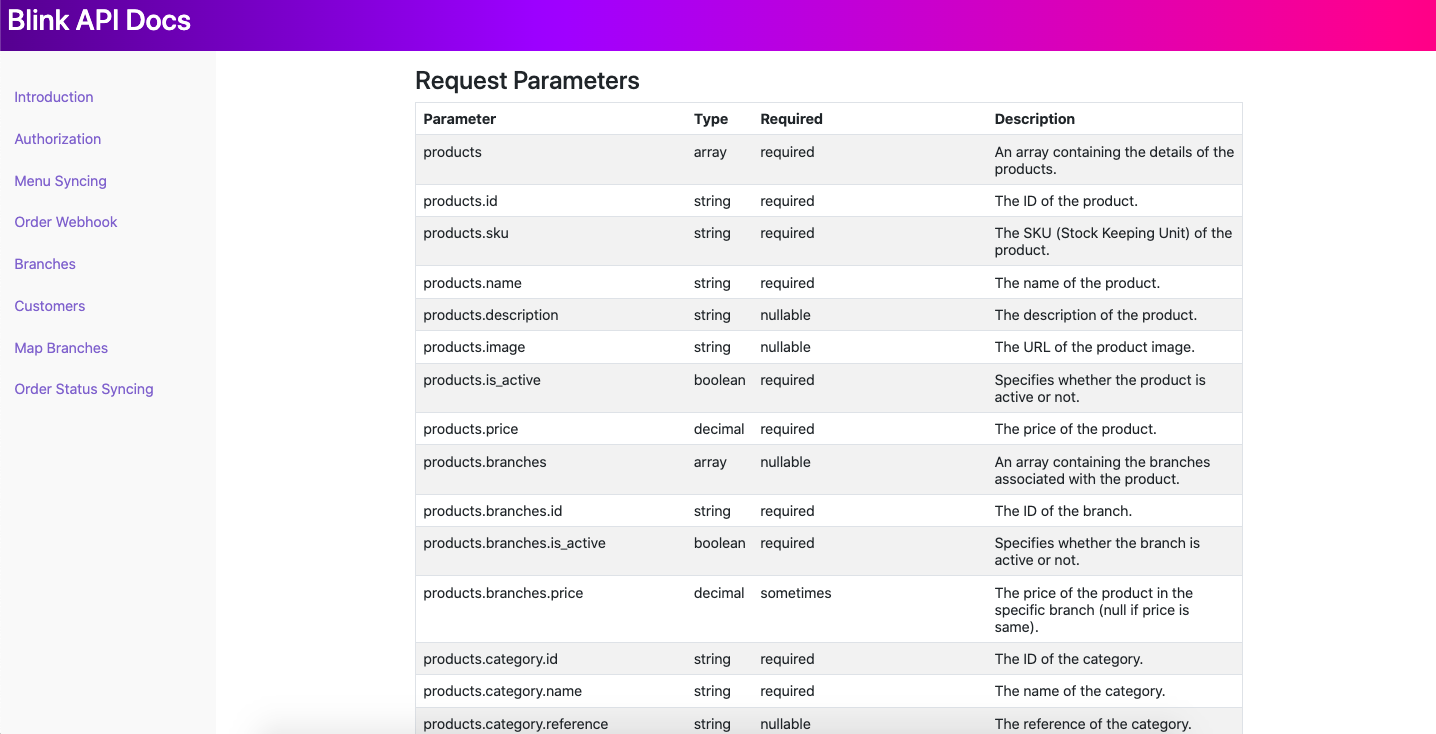Click the 'sometimes' required value
Image resolution: width=1436 pixels, height=734 pixels.
pos(796,593)
